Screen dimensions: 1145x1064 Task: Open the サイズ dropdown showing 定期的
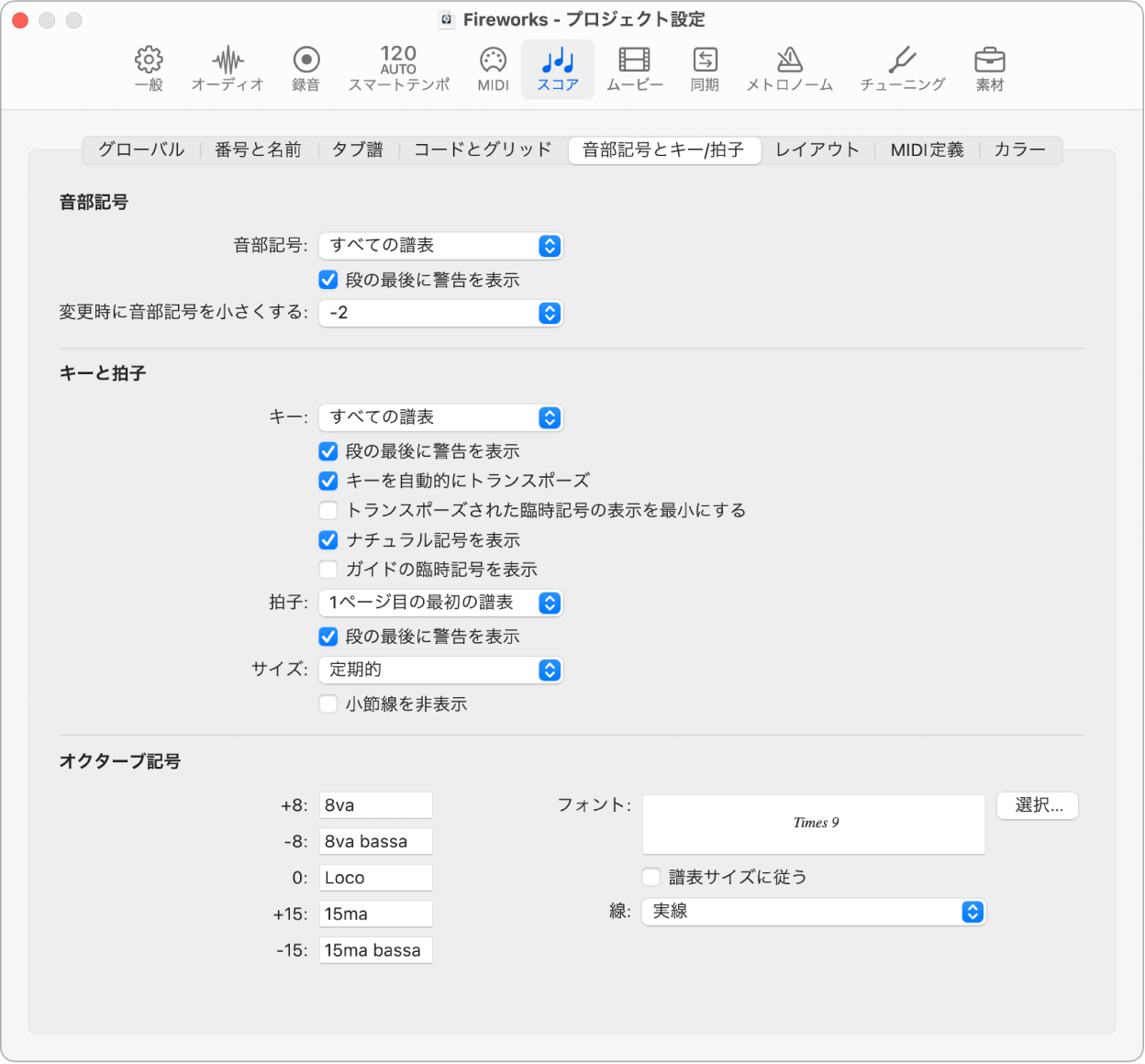click(x=440, y=670)
